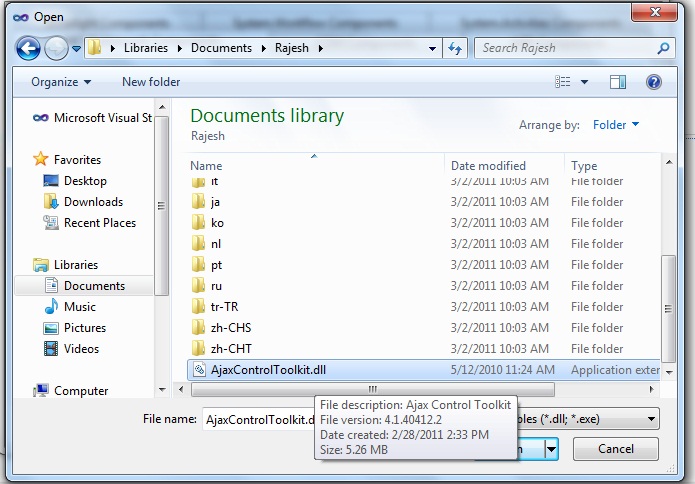The image size is (695, 484).
Task: Select the nl folder
Action: coord(423,244)
